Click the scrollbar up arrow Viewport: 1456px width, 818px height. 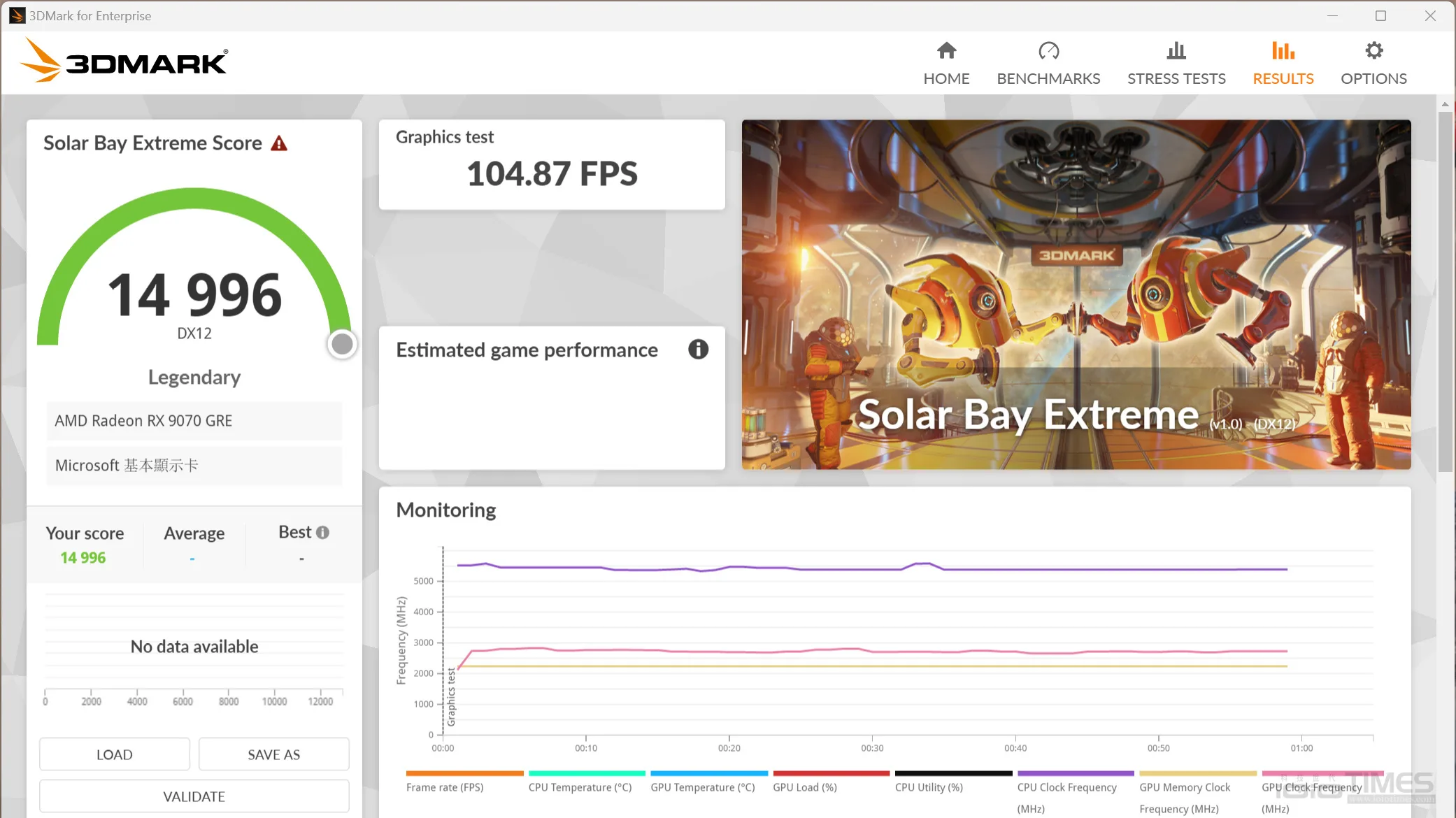[1445, 104]
